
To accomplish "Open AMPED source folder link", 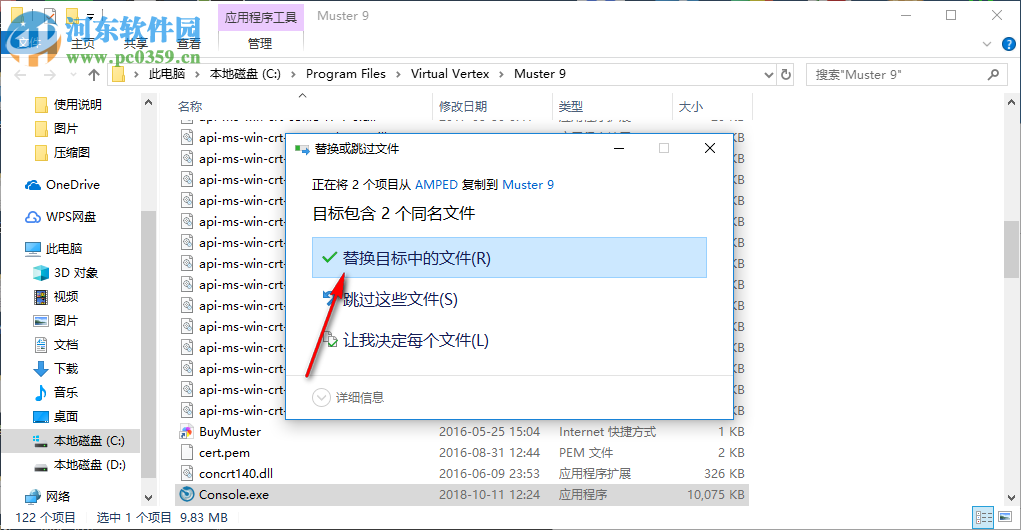I will pyautogui.click(x=436, y=185).
